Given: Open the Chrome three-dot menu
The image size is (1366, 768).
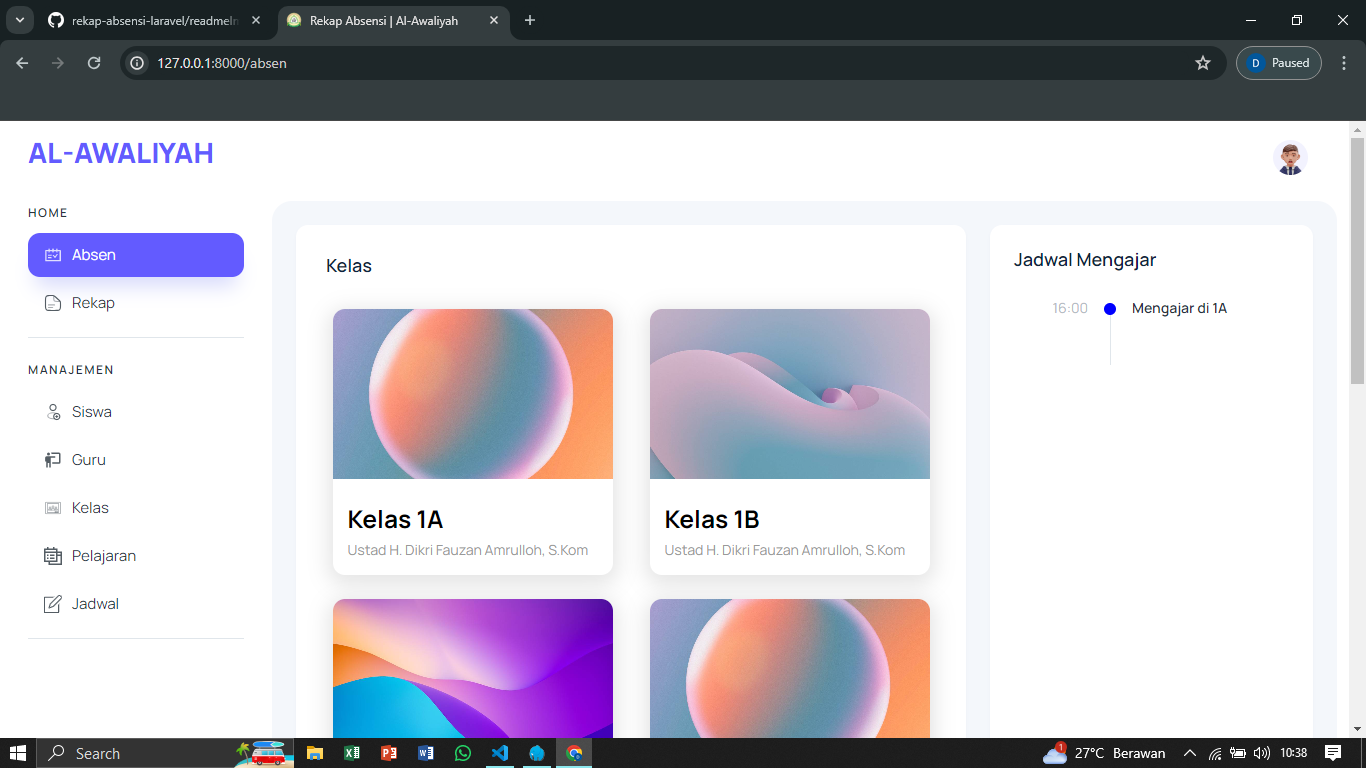Looking at the screenshot, I should click(x=1344, y=63).
